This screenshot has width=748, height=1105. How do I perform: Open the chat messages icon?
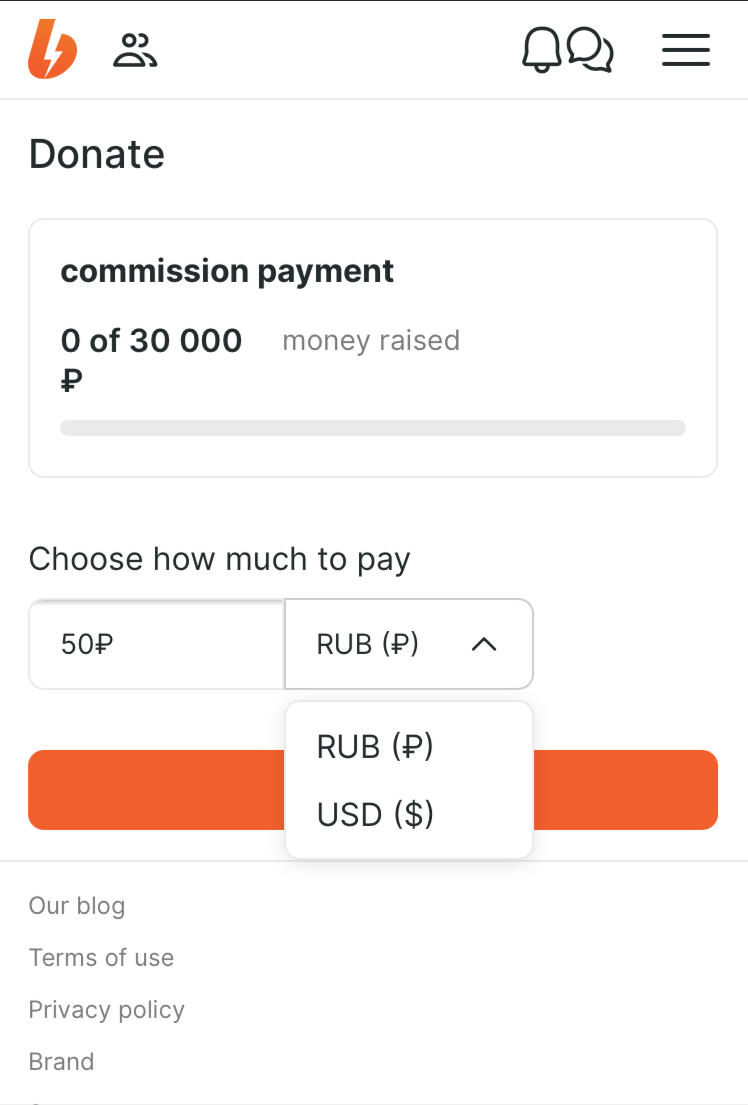(x=590, y=49)
